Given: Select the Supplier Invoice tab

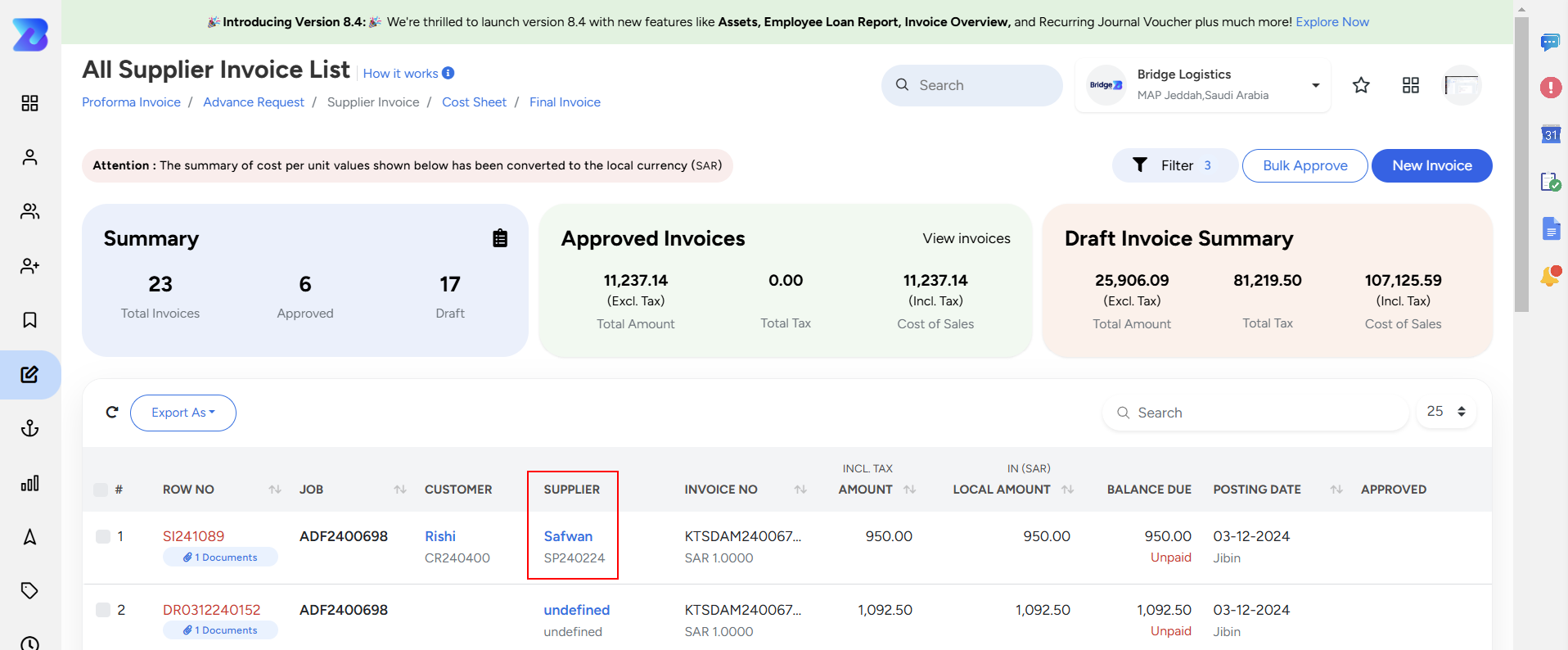Looking at the screenshot, I should click(x=373, y=102).
